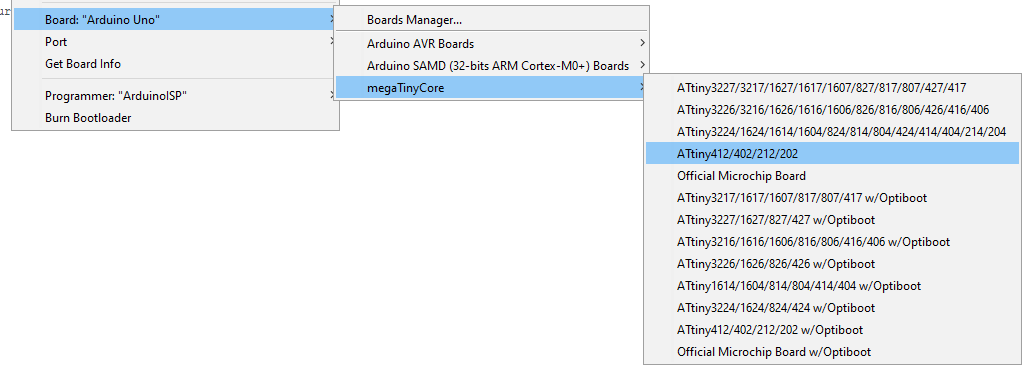This screenshot has height=376, width=1034.
Task: Open the Port submenu
Action: click(x=175, y=42)
